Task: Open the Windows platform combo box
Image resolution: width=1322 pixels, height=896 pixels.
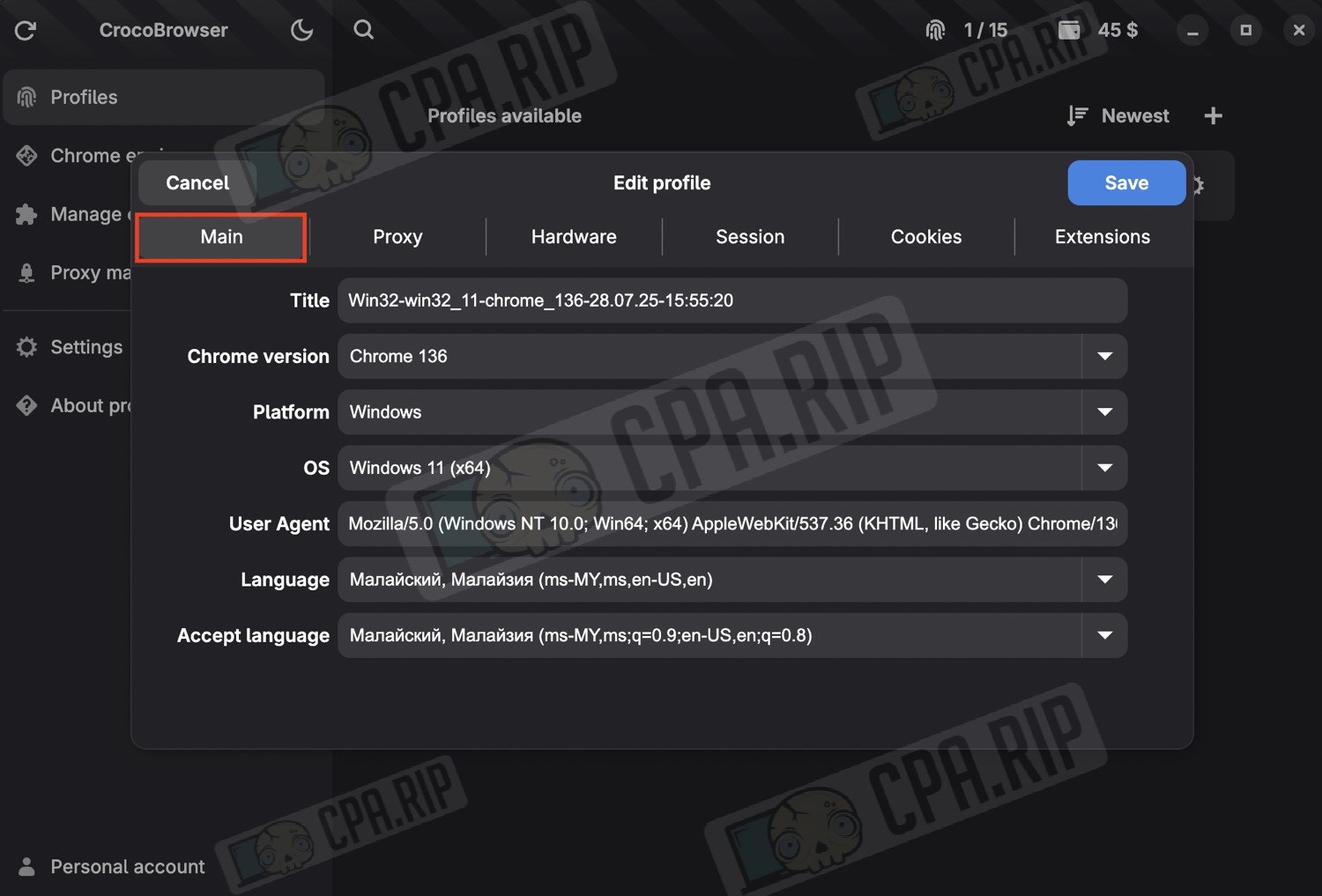Action: [x=732, y=412]
